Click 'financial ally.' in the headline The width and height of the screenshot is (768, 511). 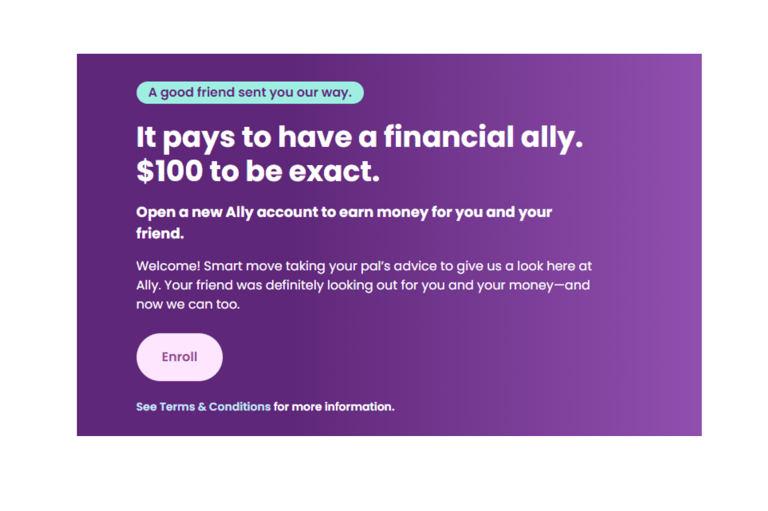(483, 137)
